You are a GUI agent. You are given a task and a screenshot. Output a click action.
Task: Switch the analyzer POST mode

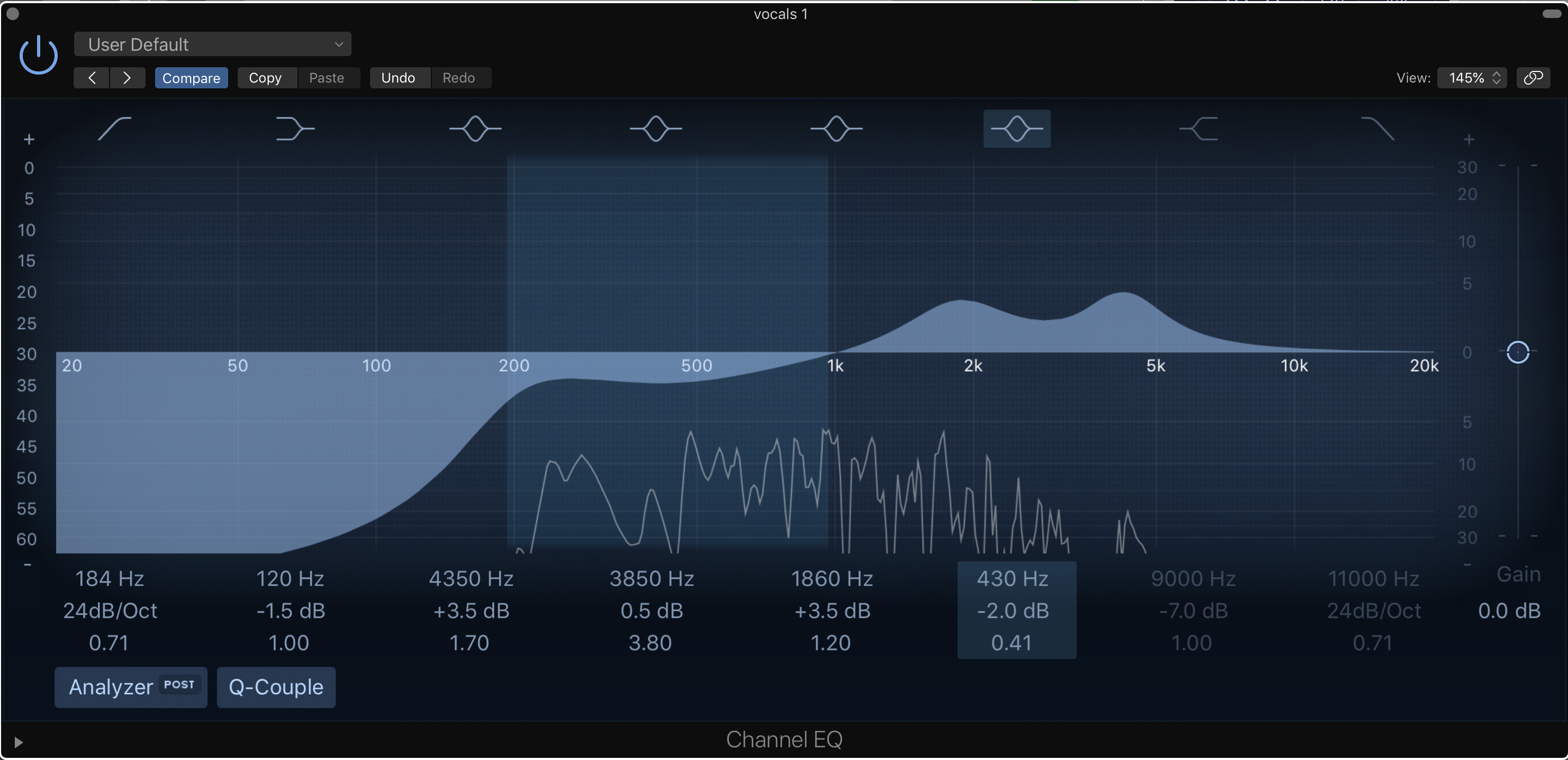[x=179, y=684]
